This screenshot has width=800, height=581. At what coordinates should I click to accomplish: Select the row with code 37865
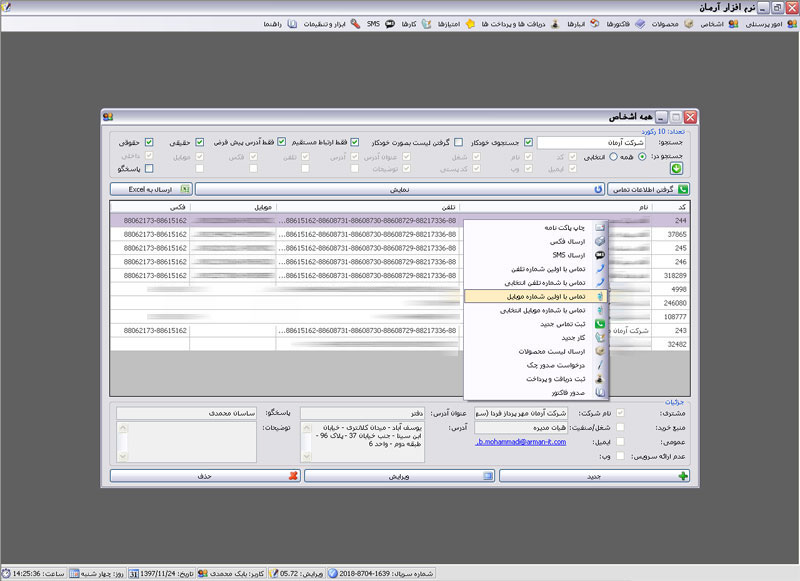[400, 234]
